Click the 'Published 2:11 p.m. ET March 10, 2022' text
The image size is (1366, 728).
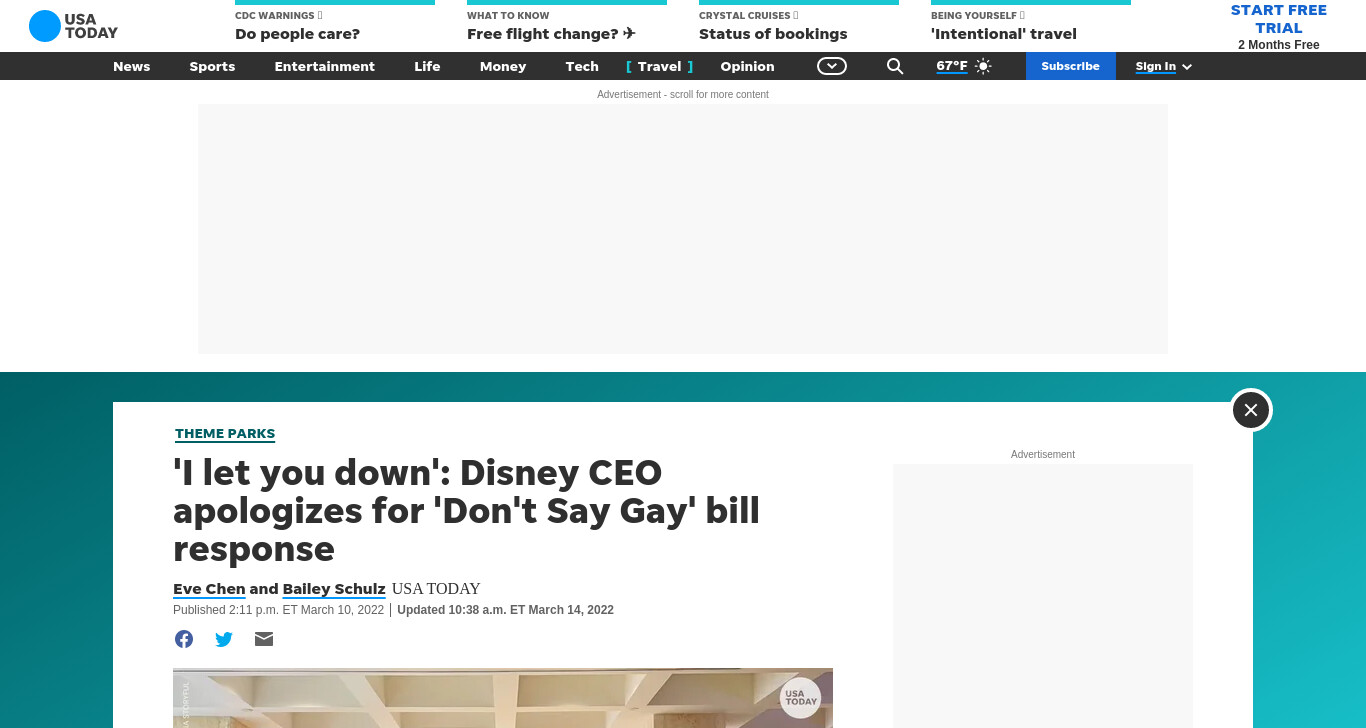[x=278, y=610]
